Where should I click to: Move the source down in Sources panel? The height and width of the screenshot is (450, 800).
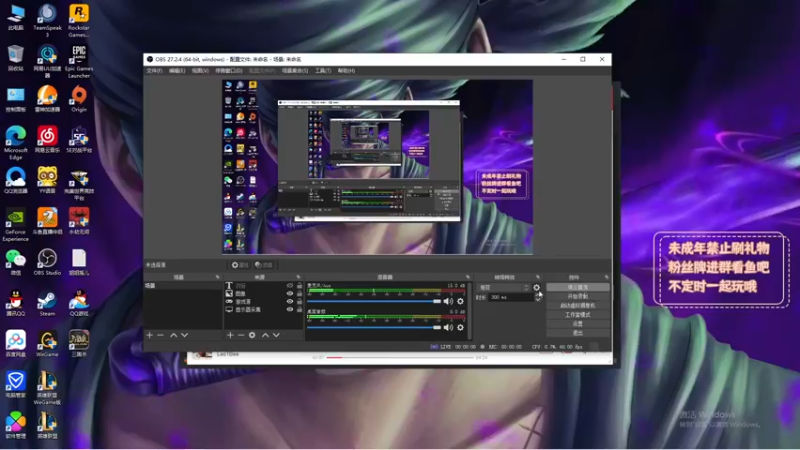point(276,335)
